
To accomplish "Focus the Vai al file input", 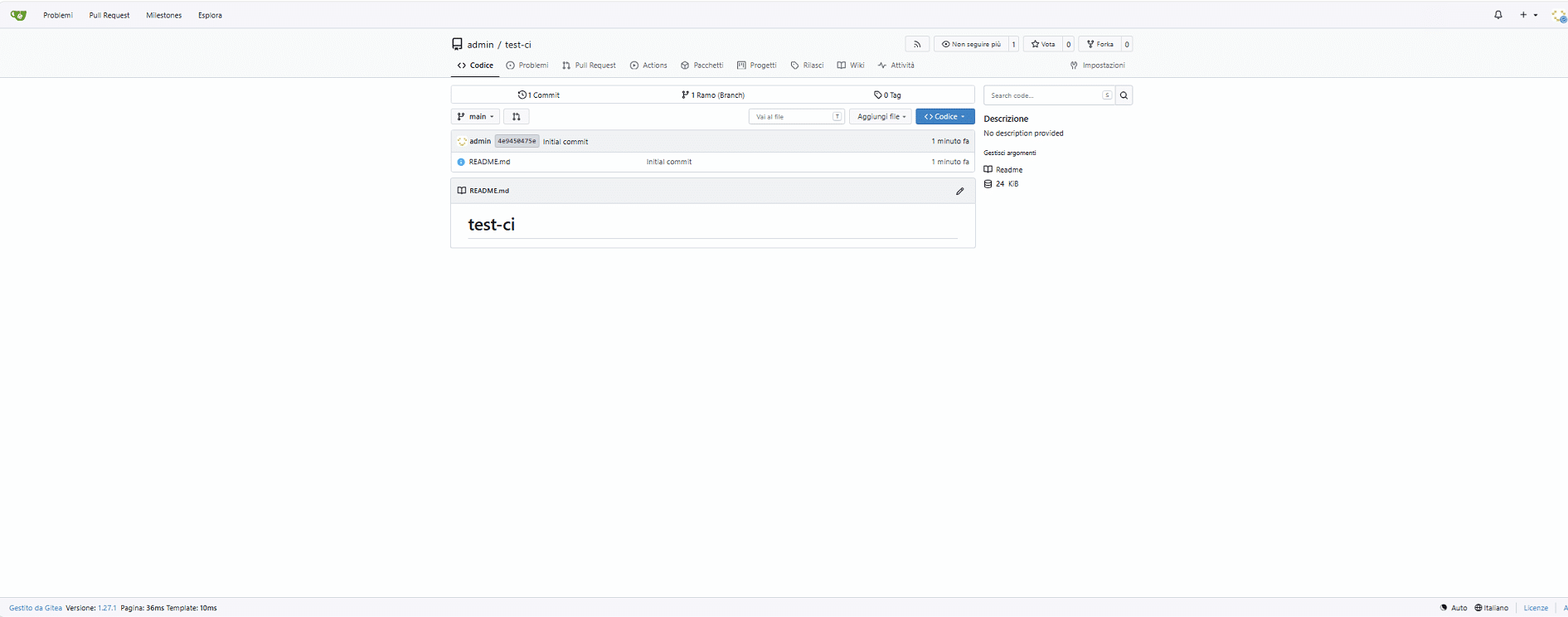I will pos(797,117).
